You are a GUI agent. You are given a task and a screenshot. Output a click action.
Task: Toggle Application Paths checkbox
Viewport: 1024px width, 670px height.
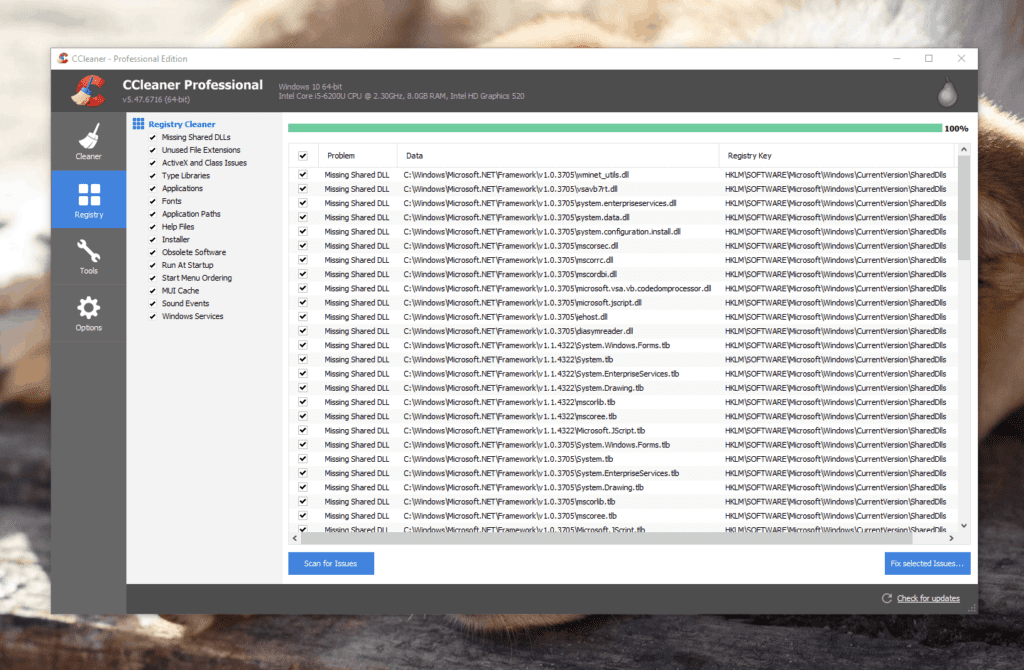coord(153,214)
